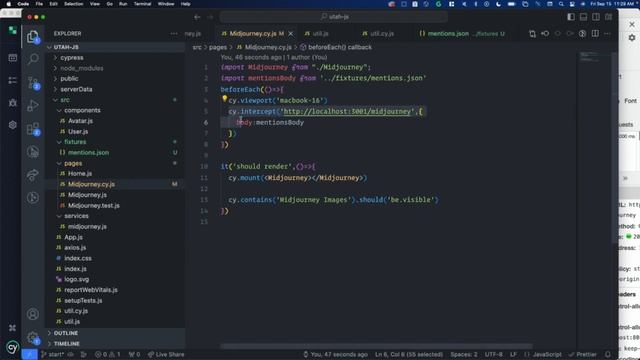This screenshot has height=360, width=640.
Task: Click Prettier in the status bar
Action: point(582,354)
